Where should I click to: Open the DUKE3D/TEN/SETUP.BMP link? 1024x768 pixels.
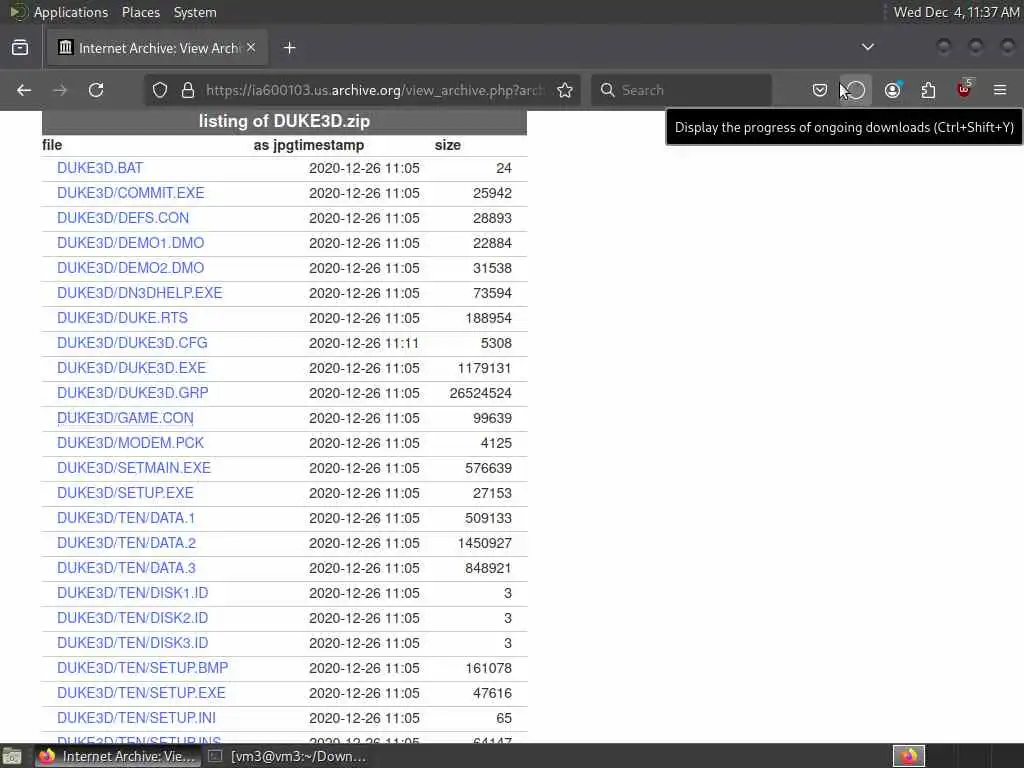[x=142, y=668]
